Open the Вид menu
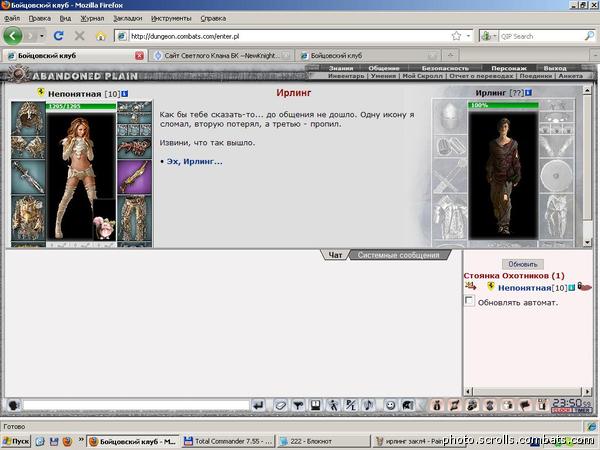The width and height of the screenshot is (600, 450). pos(65,18)
